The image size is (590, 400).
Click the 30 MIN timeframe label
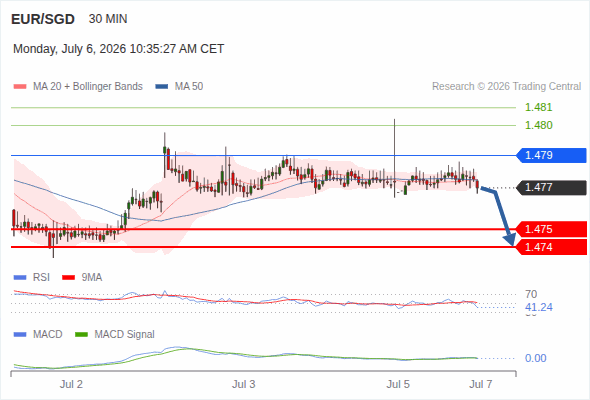[x=108, y=19]
